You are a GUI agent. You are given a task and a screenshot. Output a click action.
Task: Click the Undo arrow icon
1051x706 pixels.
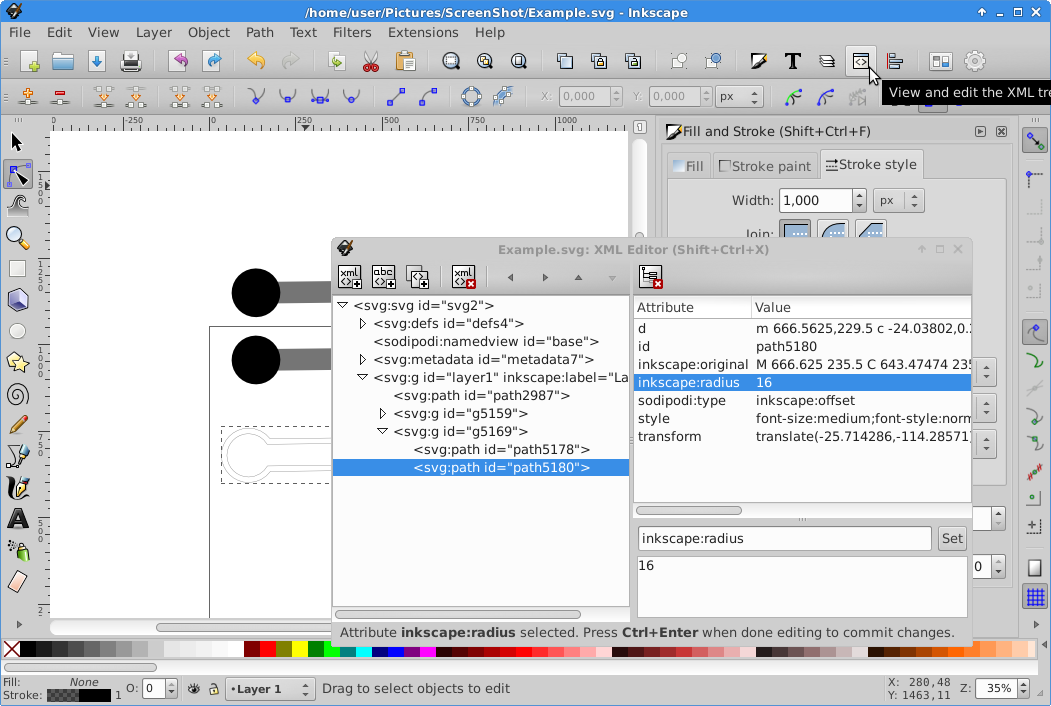[x=256, y=61]
